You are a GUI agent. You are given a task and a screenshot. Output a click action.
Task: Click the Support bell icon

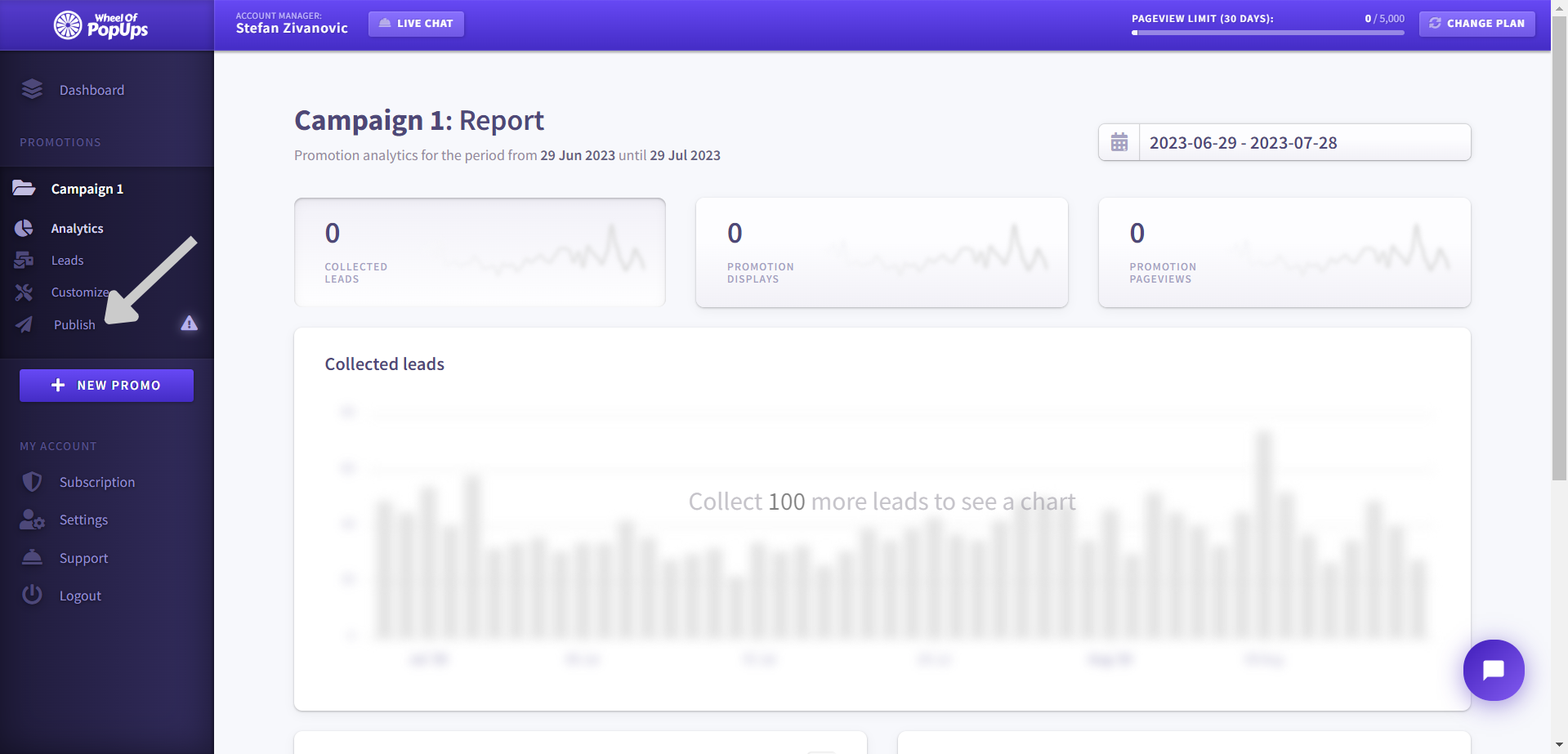[32, 557]
